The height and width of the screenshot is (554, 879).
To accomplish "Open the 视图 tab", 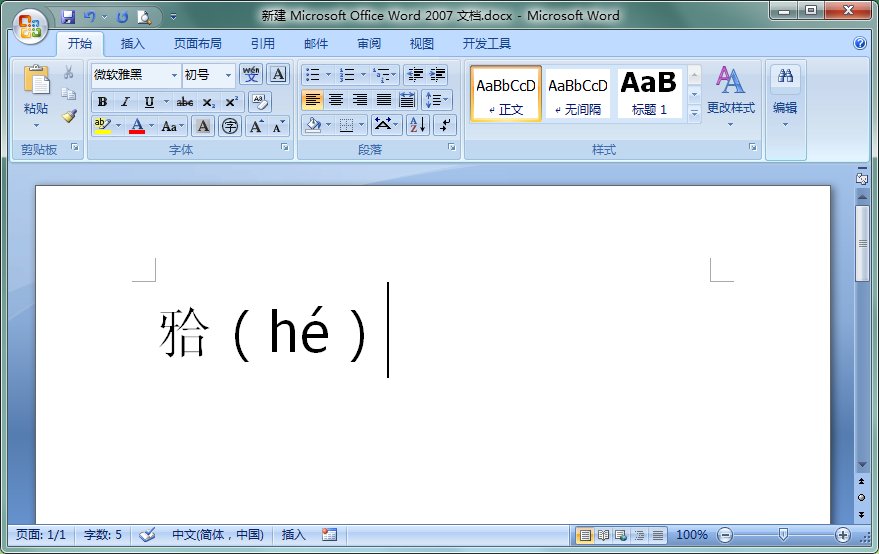I will (422, 44).
